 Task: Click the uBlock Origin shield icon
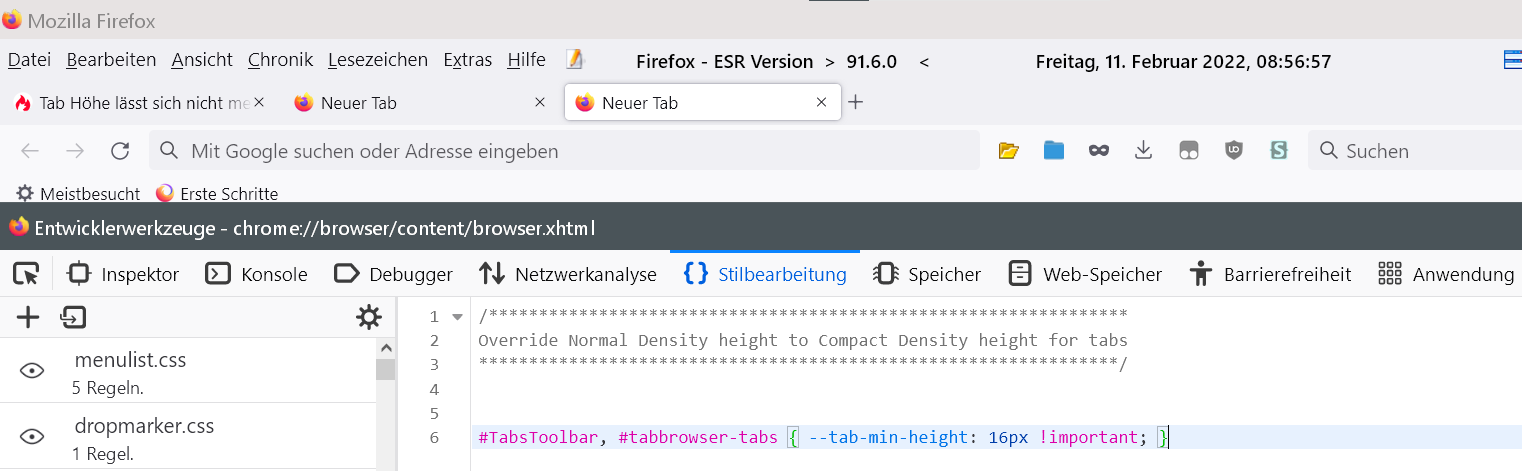click(1234, 151)
